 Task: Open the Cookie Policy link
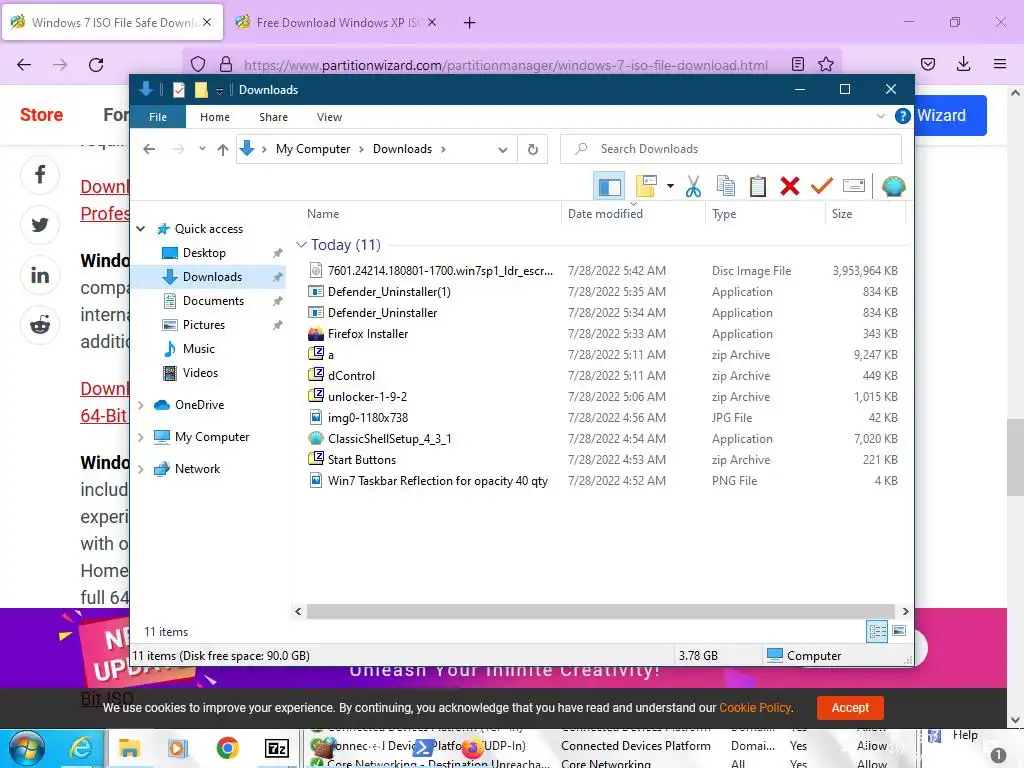pos(755,708)
